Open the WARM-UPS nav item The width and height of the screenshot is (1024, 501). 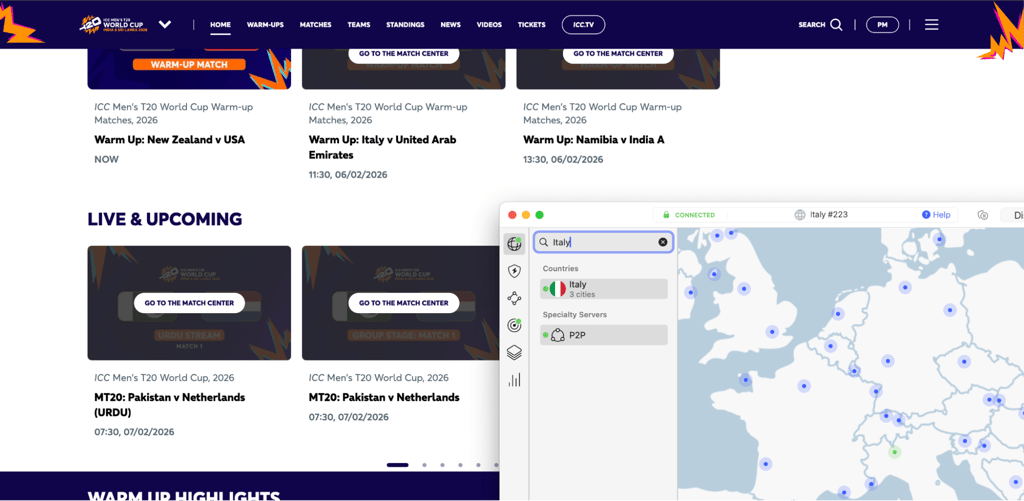tap(265, 25)
